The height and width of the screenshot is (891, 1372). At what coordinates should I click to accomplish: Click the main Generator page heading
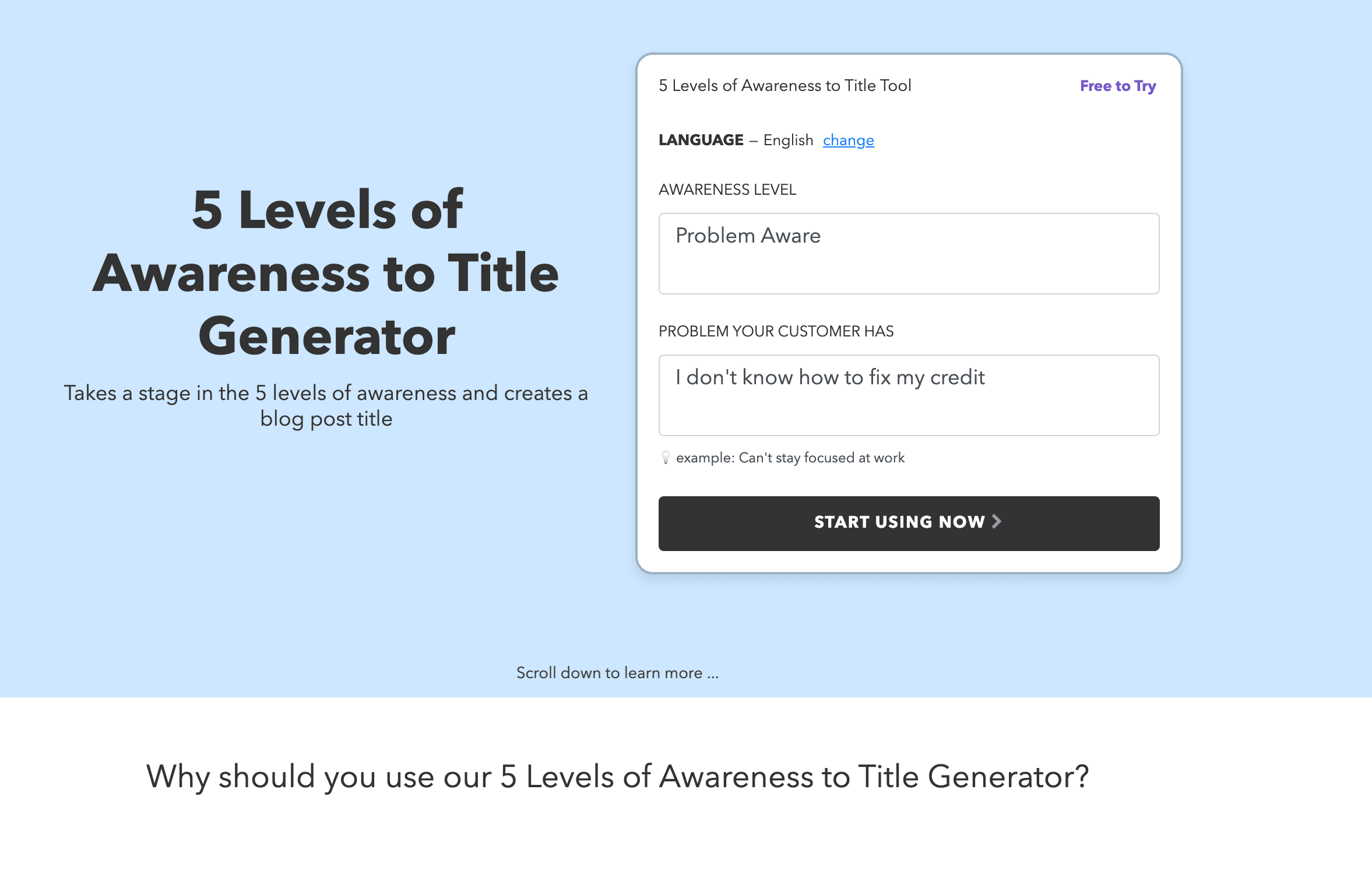coord(326,273)
